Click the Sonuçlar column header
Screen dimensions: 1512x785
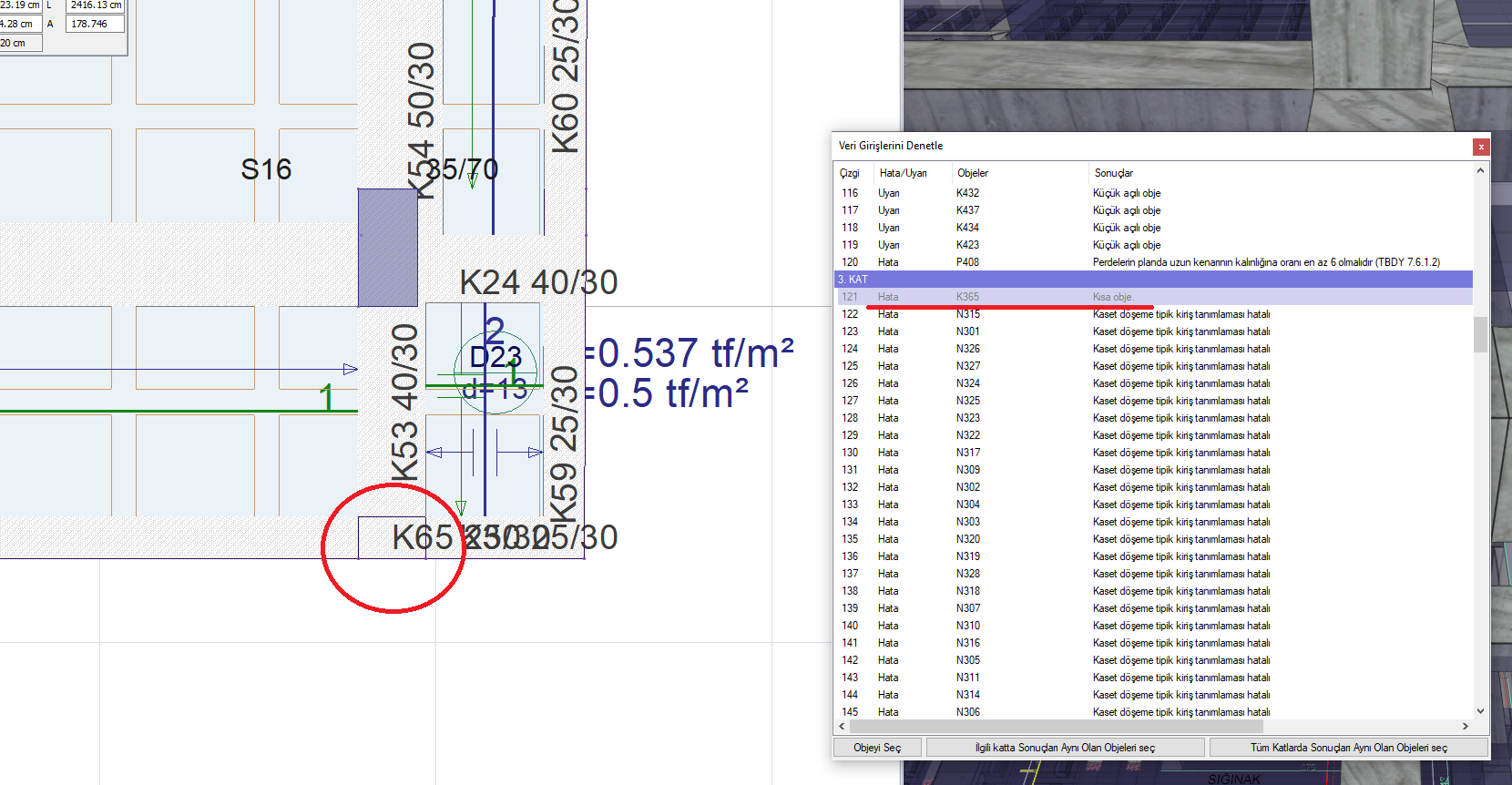[1113, 173]
